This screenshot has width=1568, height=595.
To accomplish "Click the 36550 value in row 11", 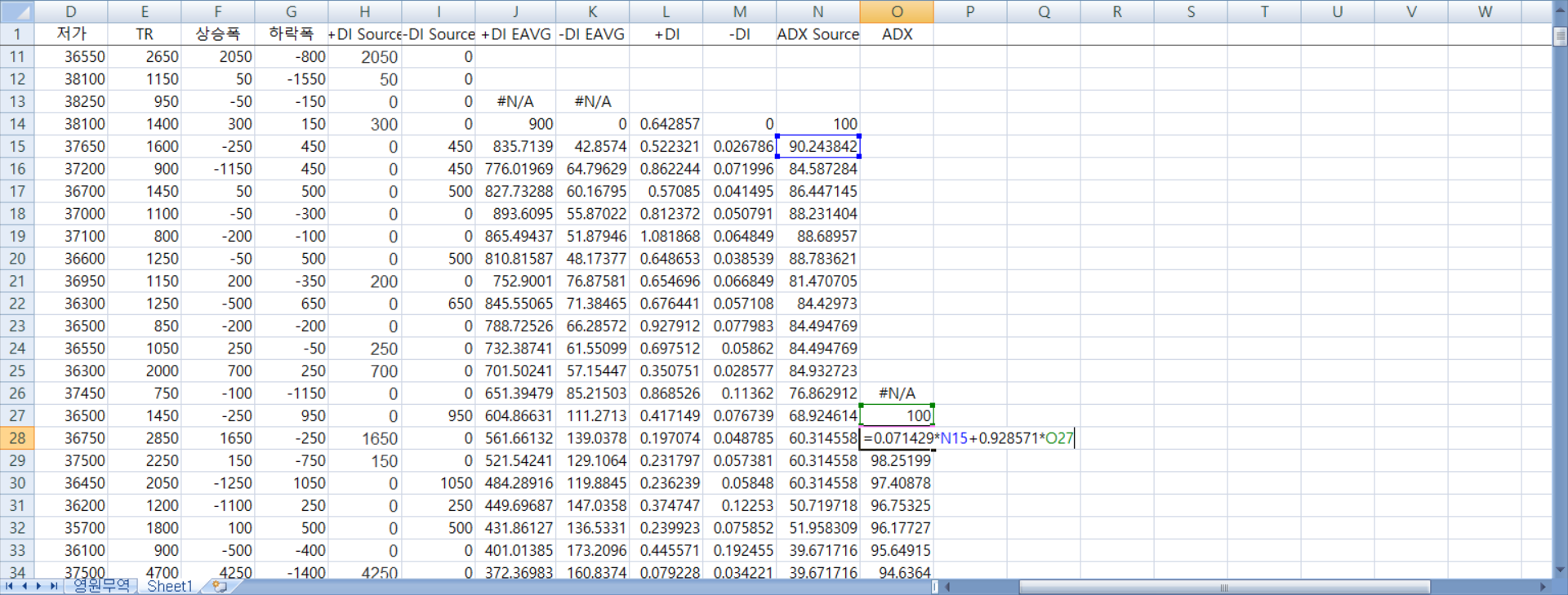I will pos(71,57).
